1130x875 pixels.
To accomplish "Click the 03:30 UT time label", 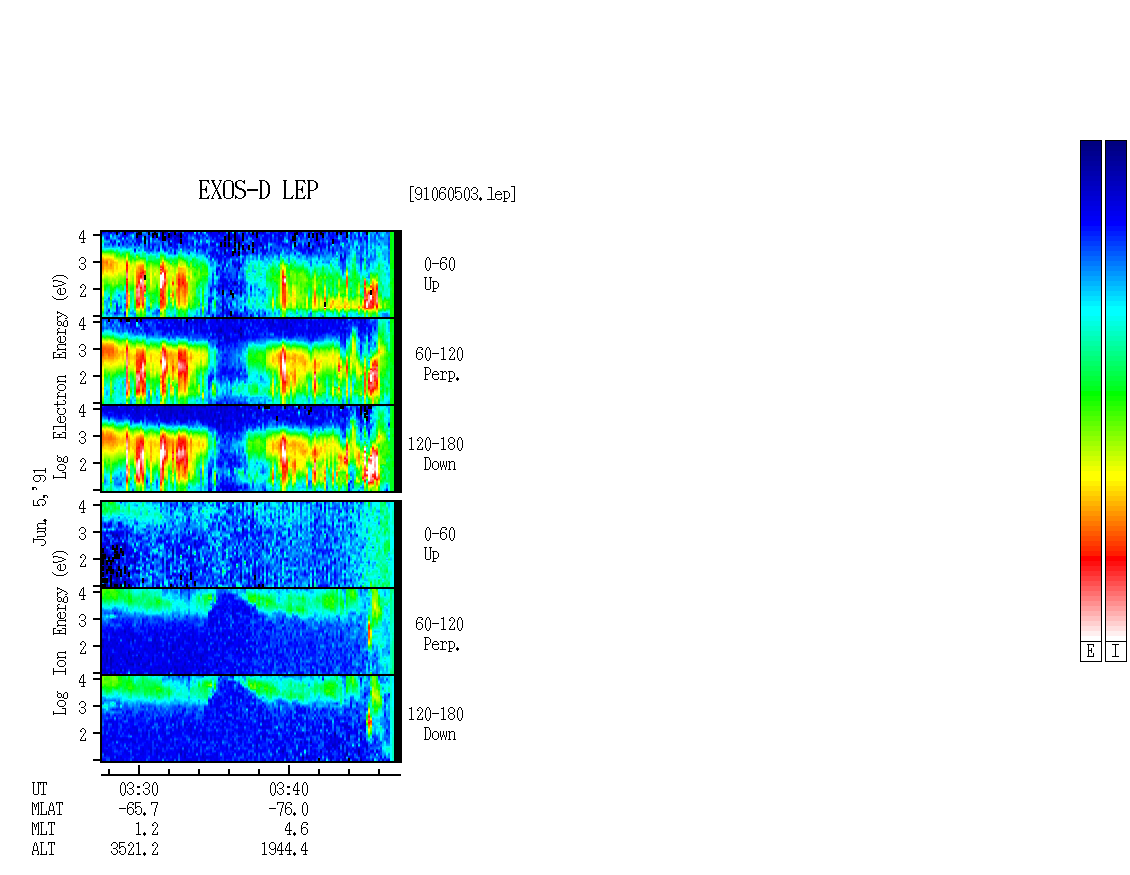I will click(x=139, y=789).
